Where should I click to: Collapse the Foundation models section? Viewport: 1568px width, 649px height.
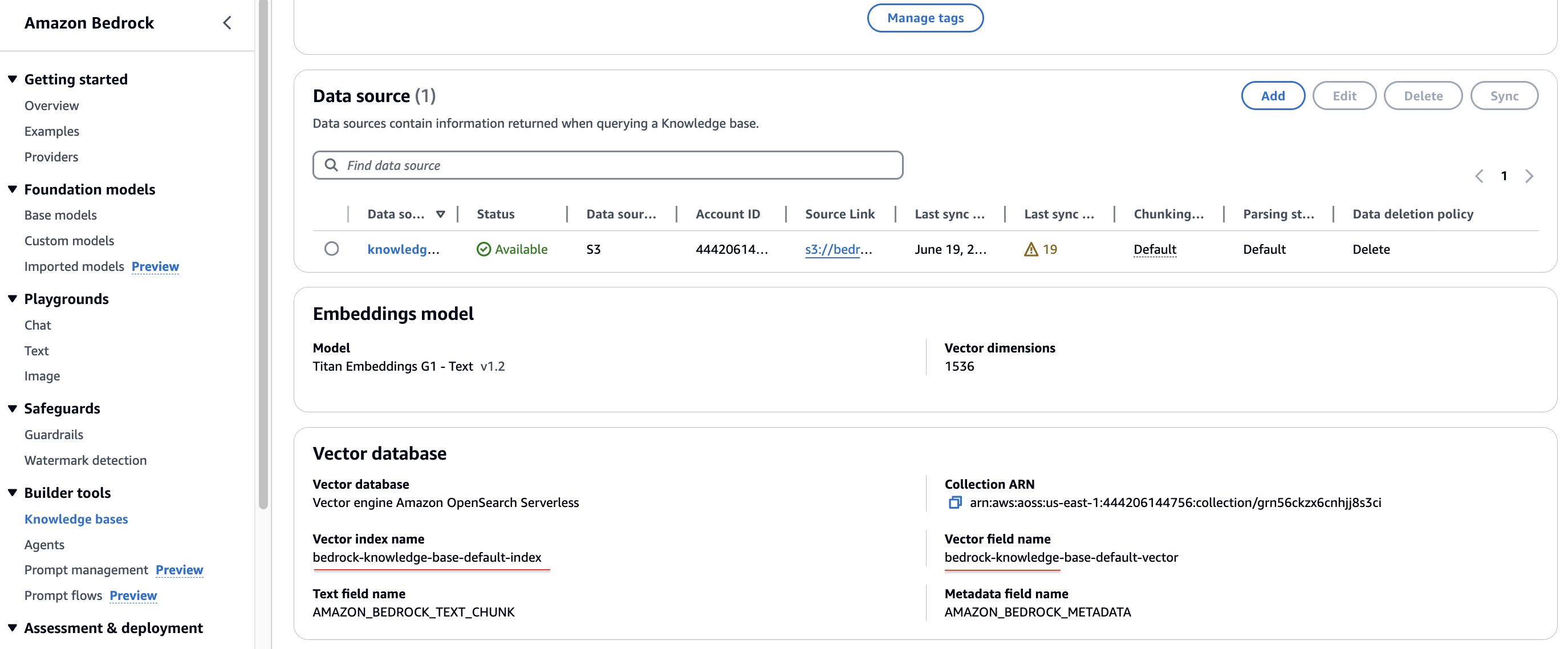tap(12, 189)
